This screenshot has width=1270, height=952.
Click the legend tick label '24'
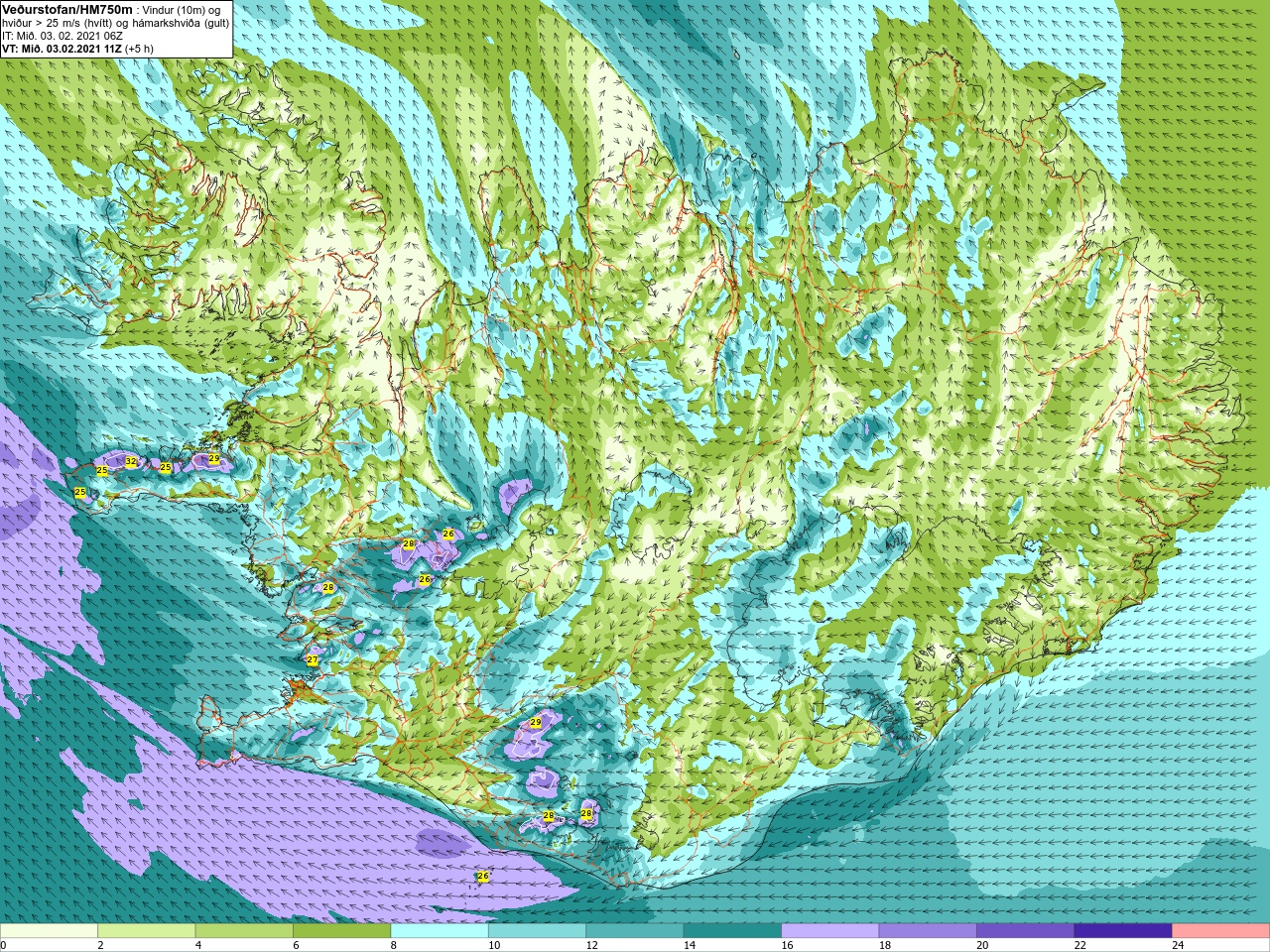(x=1178, y=946)
